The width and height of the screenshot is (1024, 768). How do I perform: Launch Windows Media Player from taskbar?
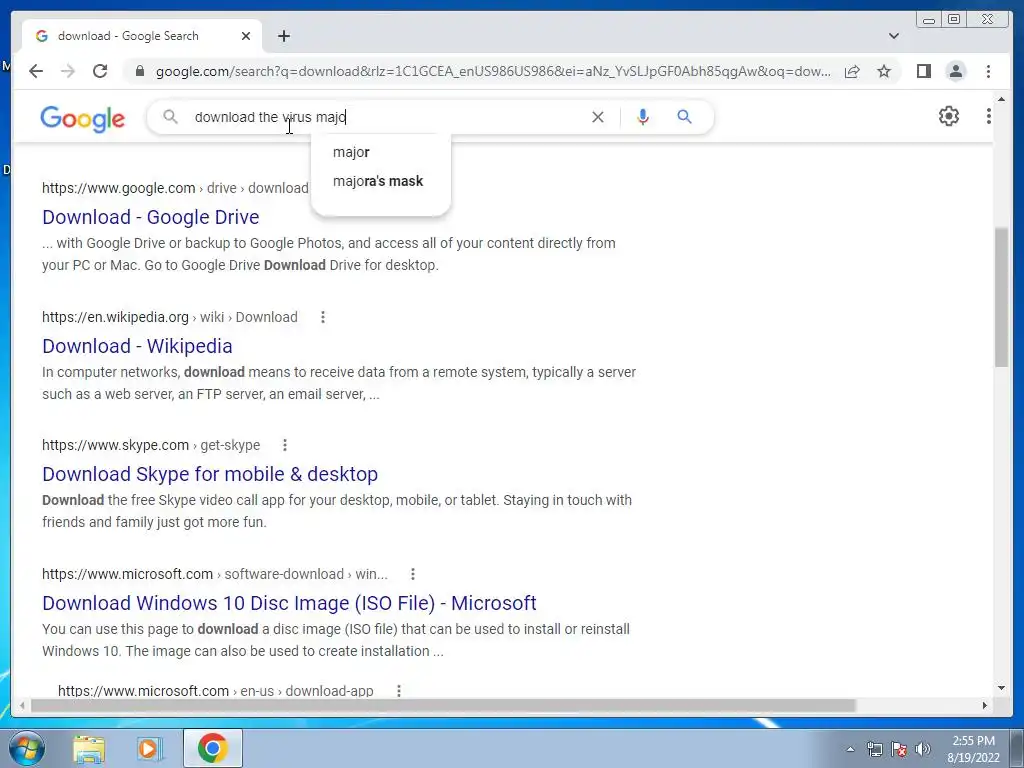click(x=150, y=748)
